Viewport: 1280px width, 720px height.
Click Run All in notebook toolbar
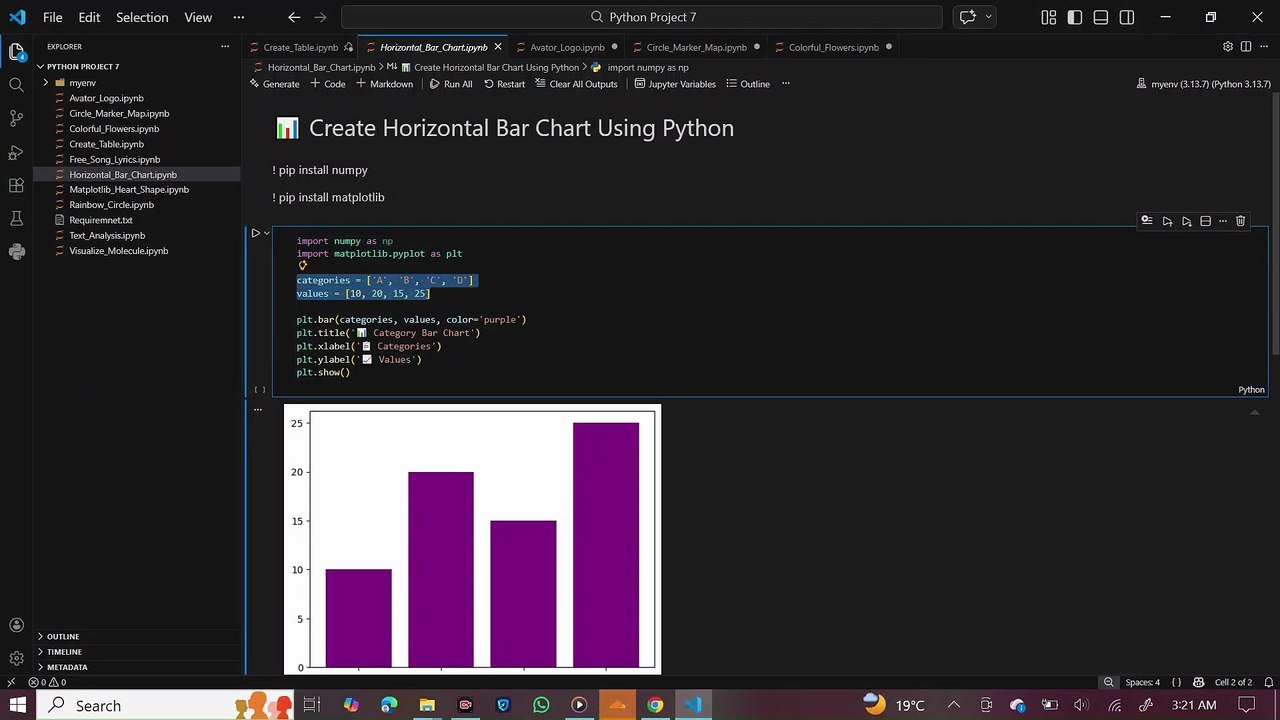451,84
